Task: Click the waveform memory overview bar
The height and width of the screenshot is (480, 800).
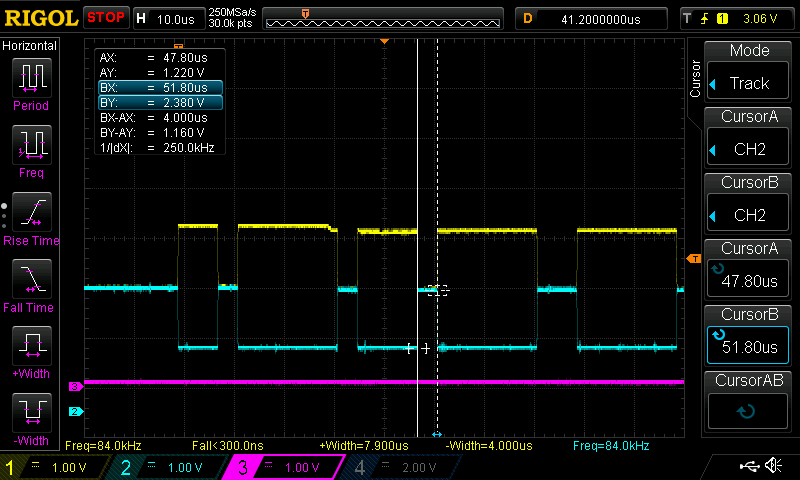Action: point(383,19)
